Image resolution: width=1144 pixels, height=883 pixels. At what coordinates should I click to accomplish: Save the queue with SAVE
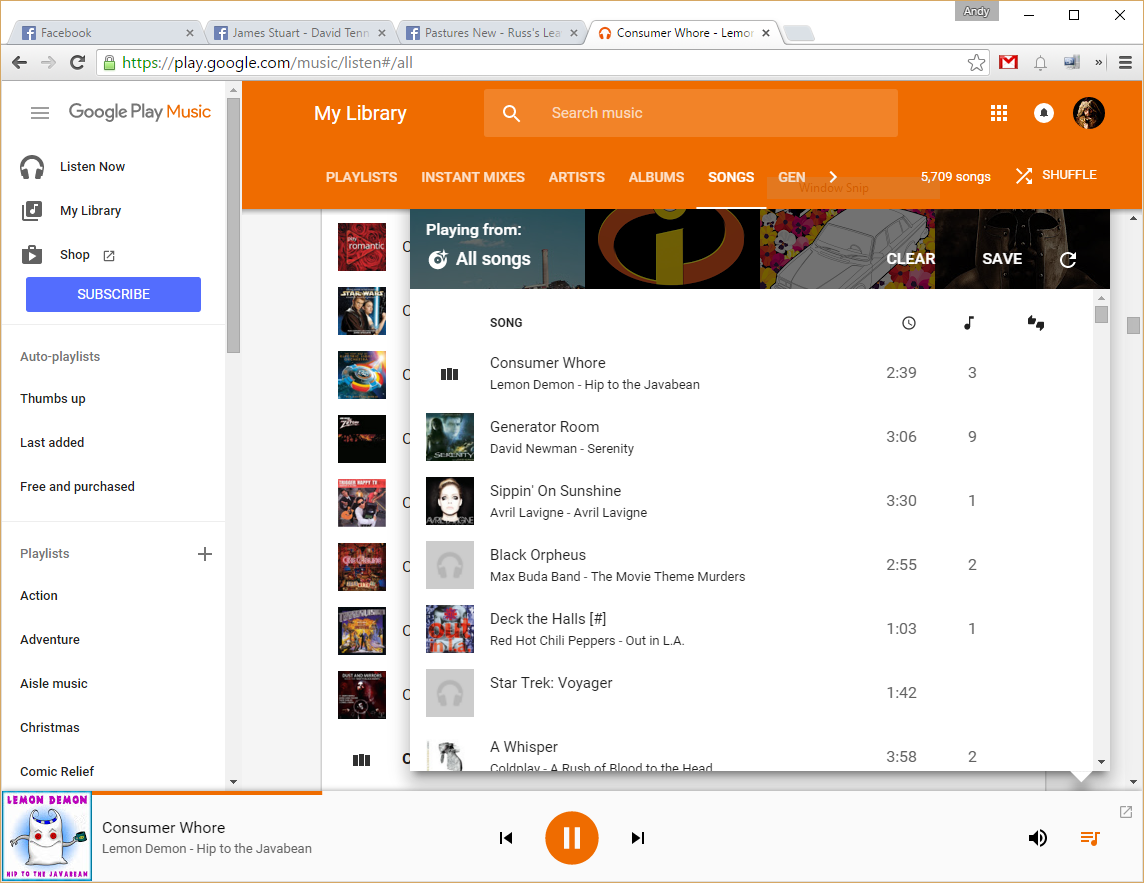tap(1002, 259)
